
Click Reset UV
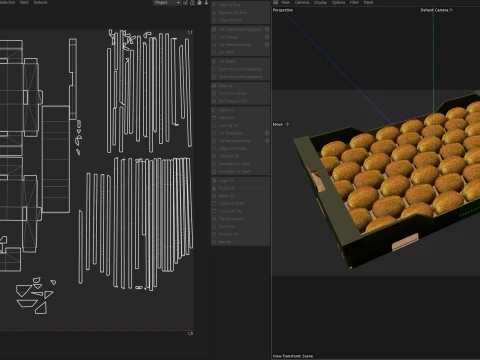click(x=240, y=196)
